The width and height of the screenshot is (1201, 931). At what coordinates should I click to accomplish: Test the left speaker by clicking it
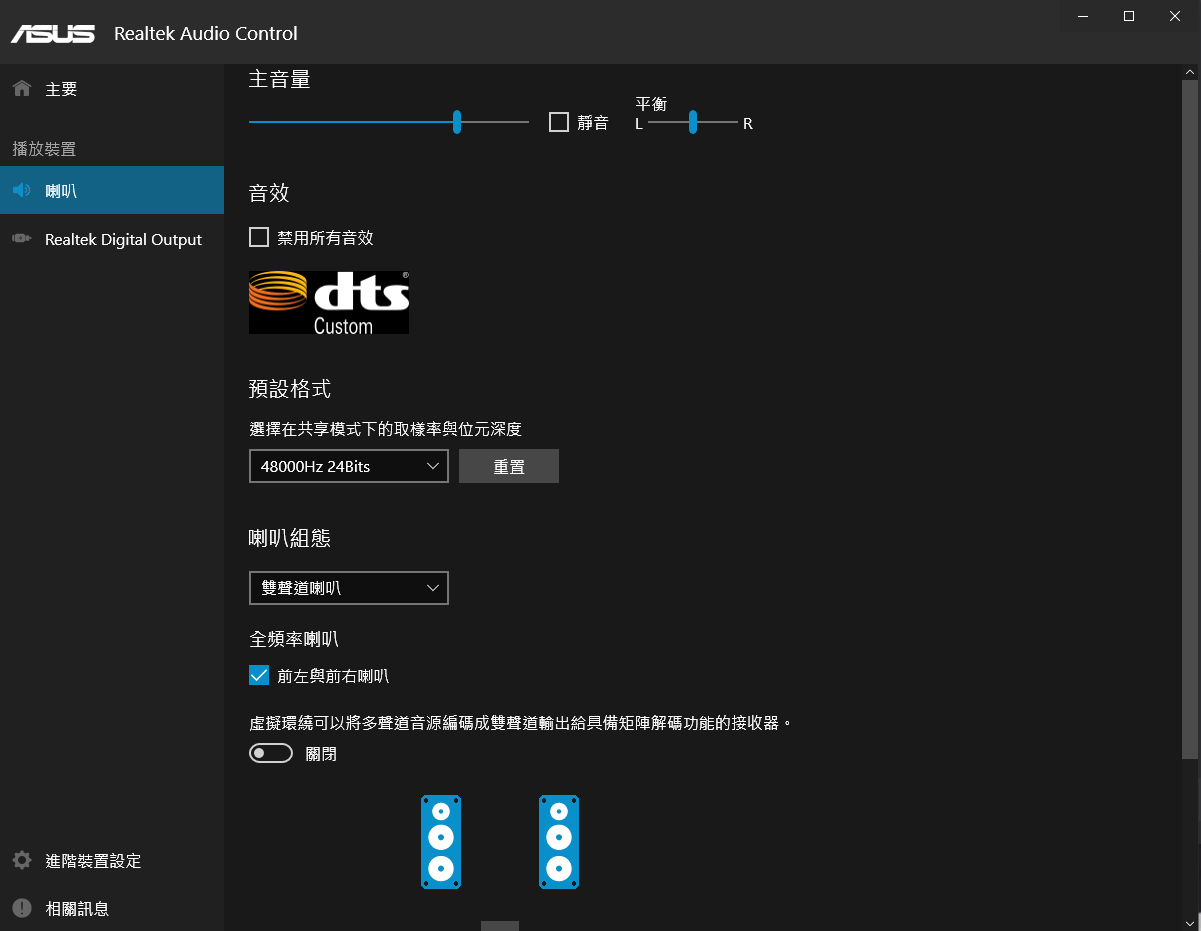(x=440, y=841)
